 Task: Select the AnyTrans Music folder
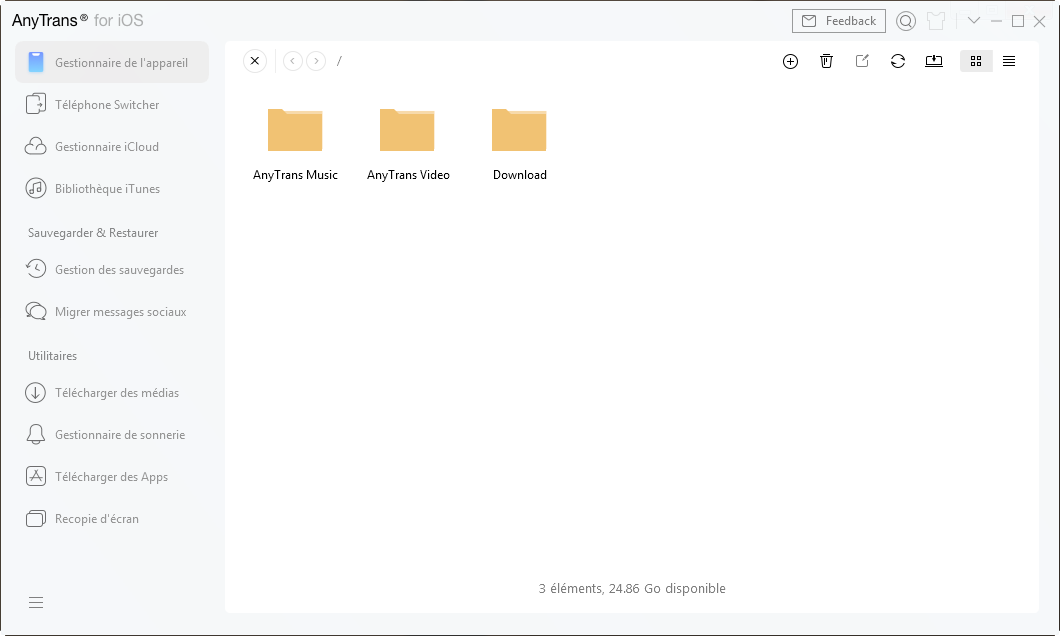click(x=295, y=144)
